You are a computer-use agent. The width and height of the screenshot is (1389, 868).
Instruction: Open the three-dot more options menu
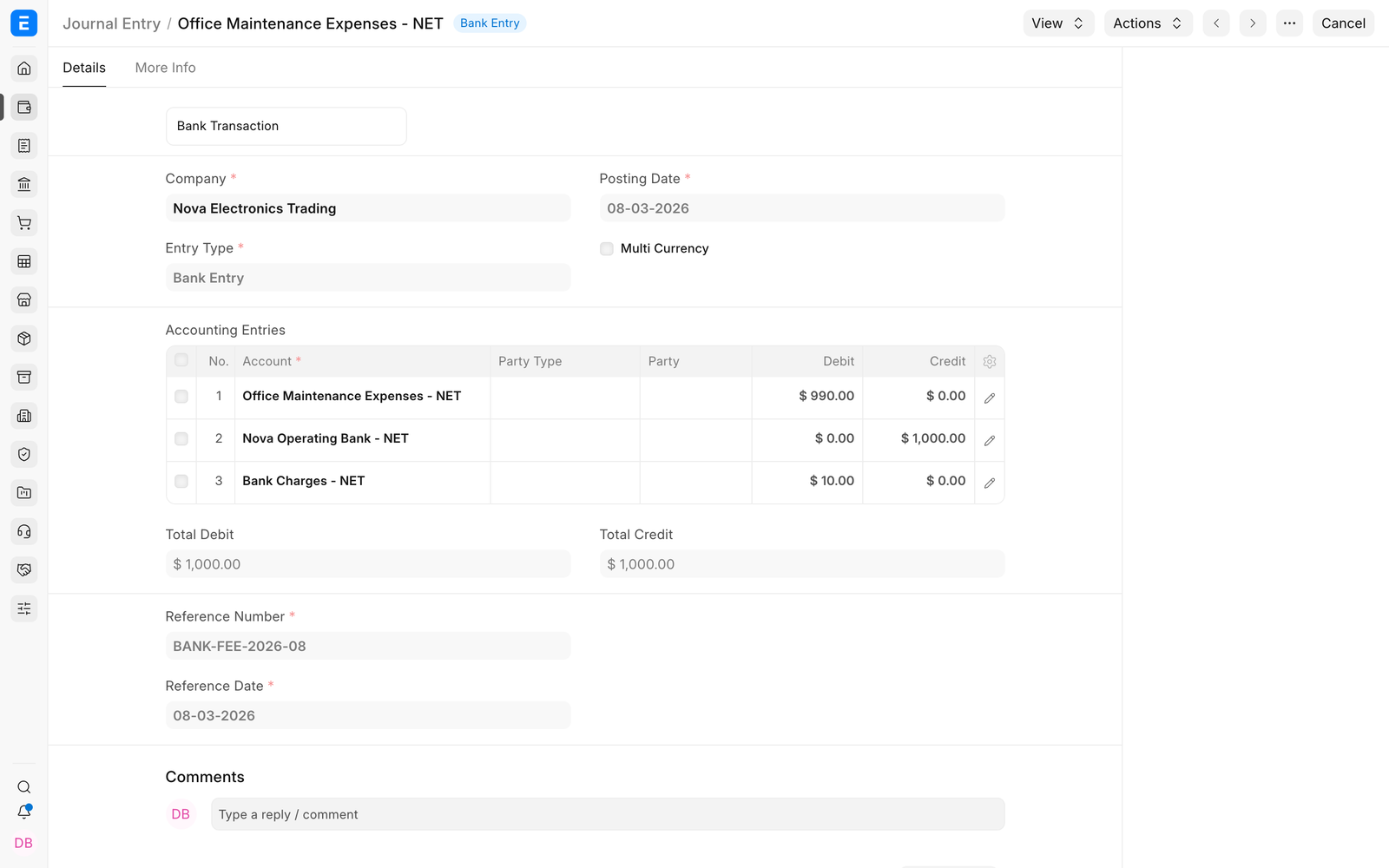click(x=1289, y=23)
